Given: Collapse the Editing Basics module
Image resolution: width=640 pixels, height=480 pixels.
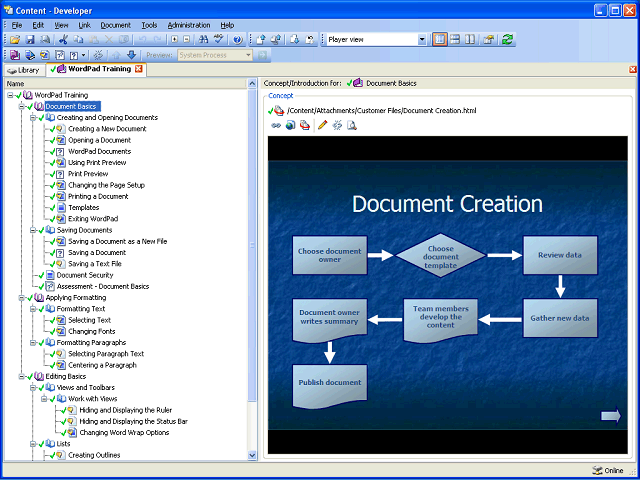Looking at the screenshot, I should pos(22,377).
